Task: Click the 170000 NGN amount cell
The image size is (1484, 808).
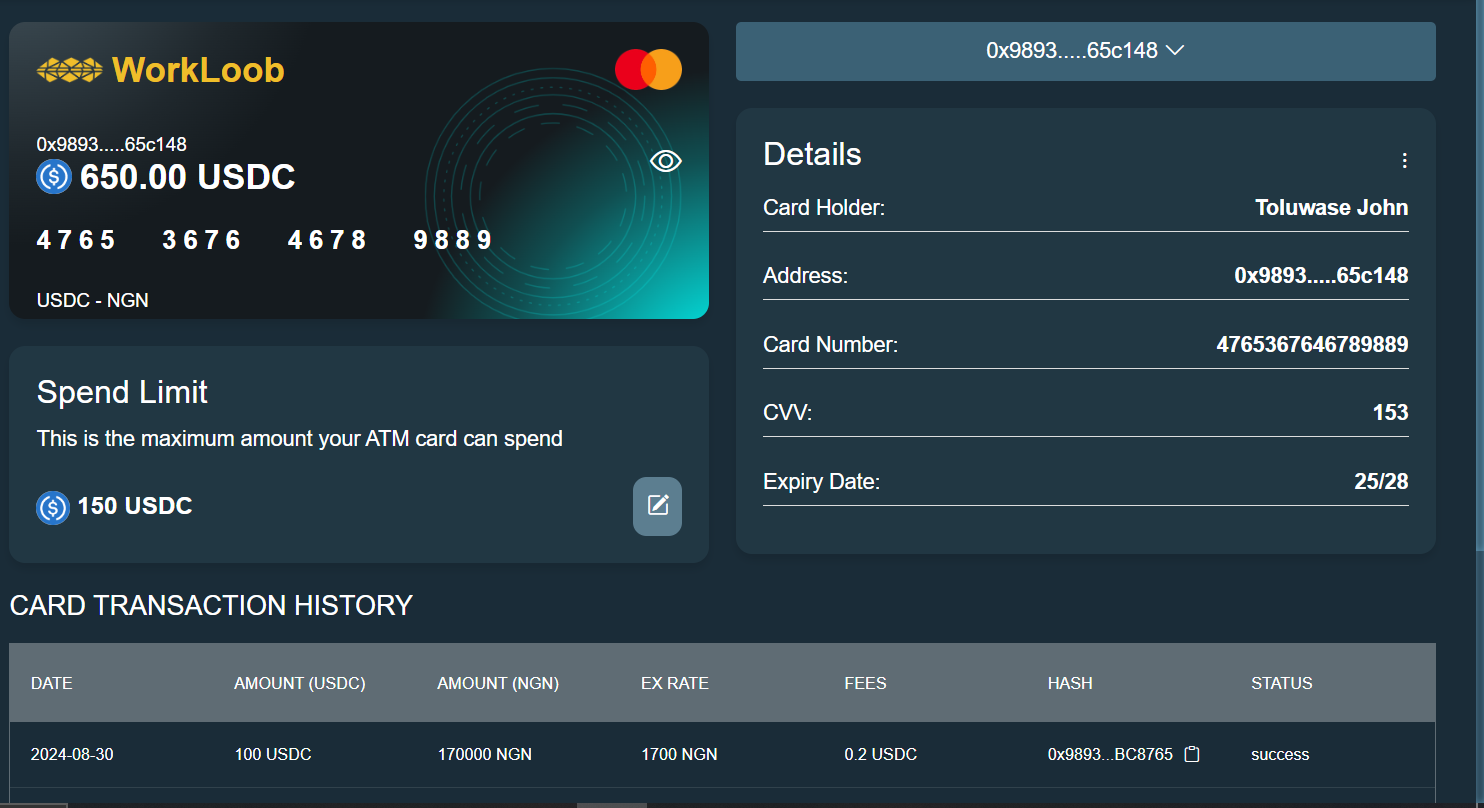Action: click(x=485, y=755)
